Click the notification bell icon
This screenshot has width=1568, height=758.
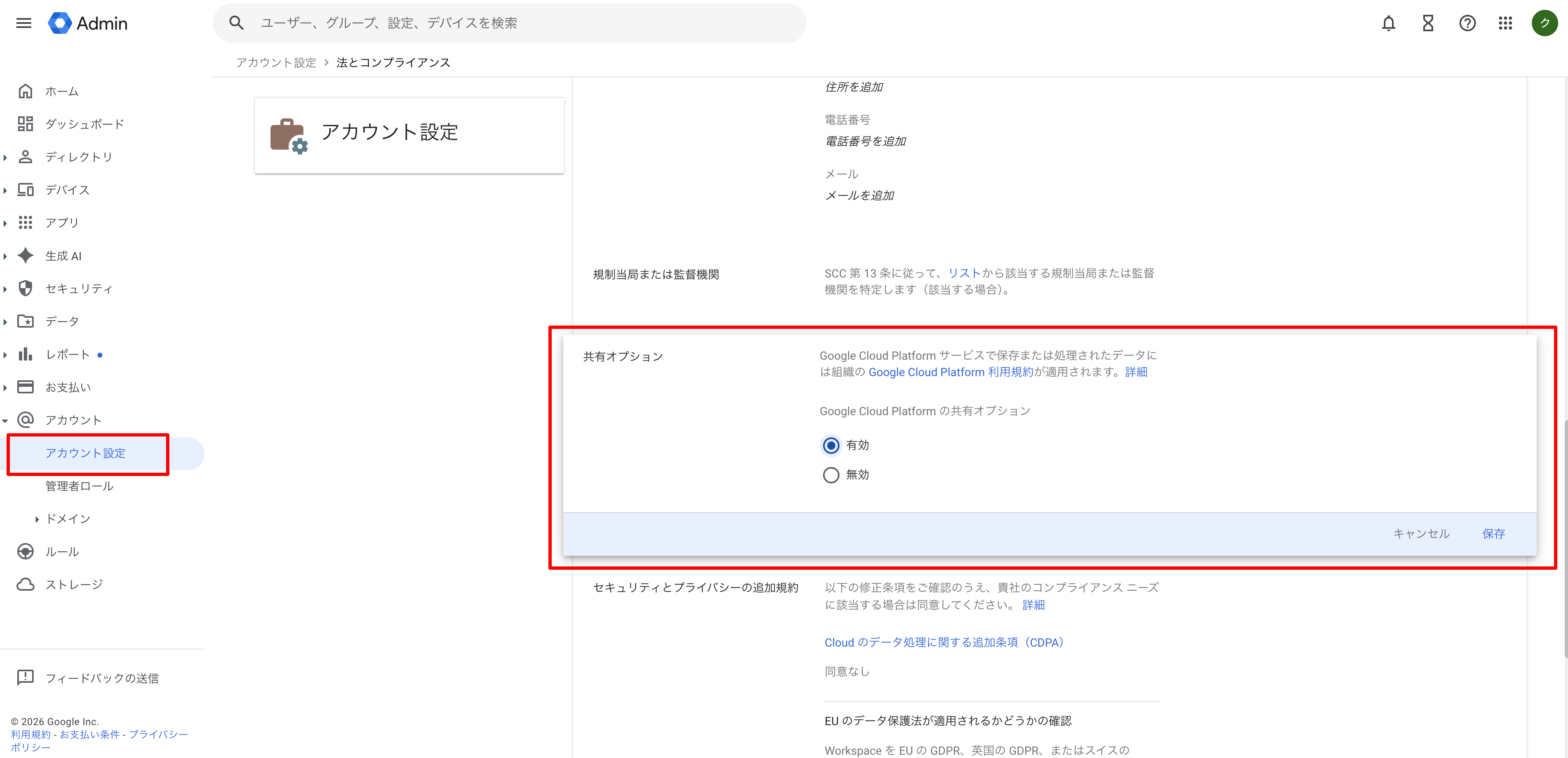(1388, 23)
